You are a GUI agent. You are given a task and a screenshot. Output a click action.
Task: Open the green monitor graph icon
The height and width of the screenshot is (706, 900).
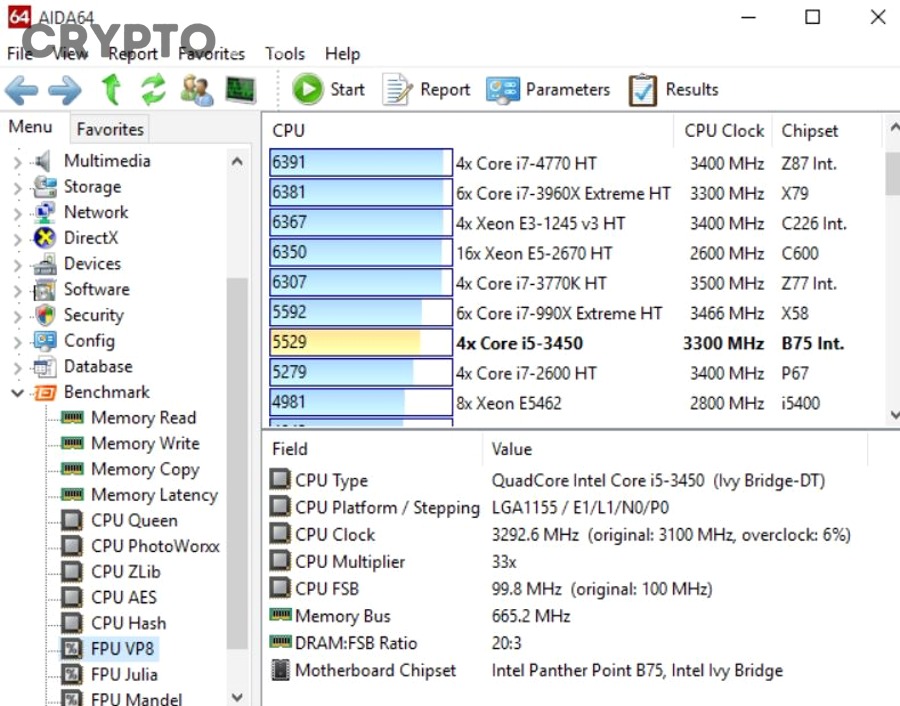240,90
